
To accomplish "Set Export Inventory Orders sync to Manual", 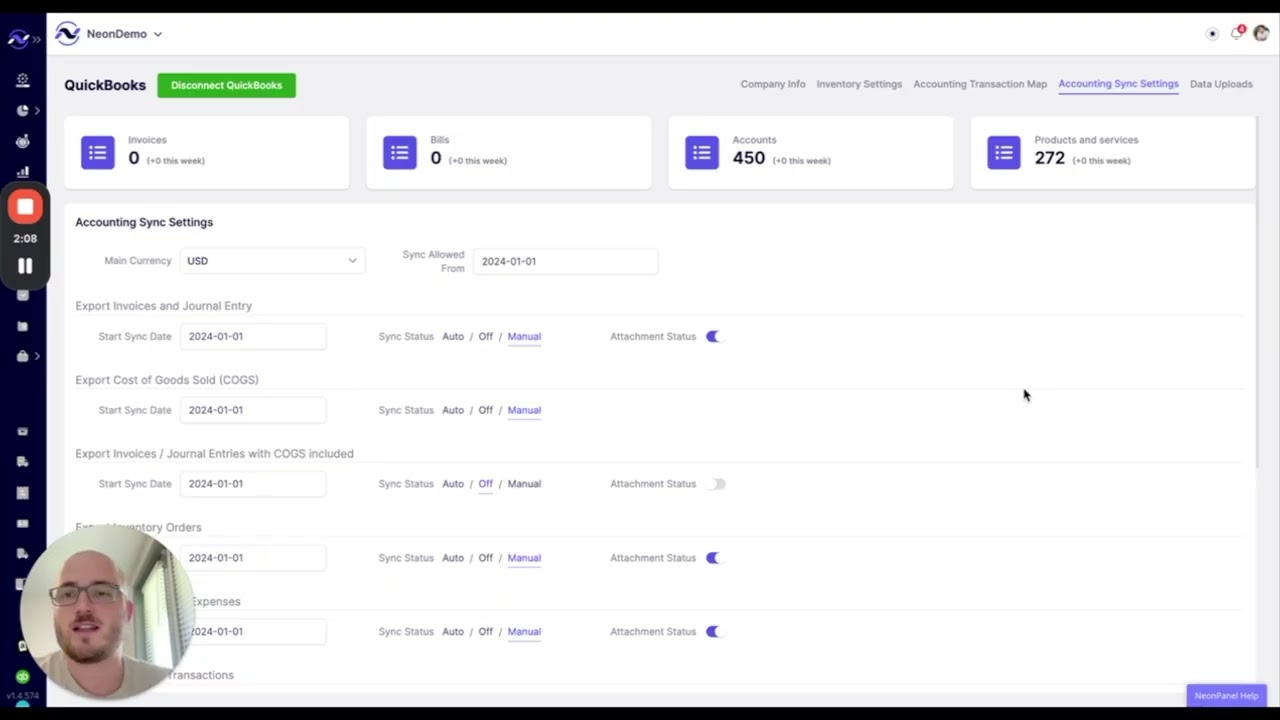I will 524,558.
